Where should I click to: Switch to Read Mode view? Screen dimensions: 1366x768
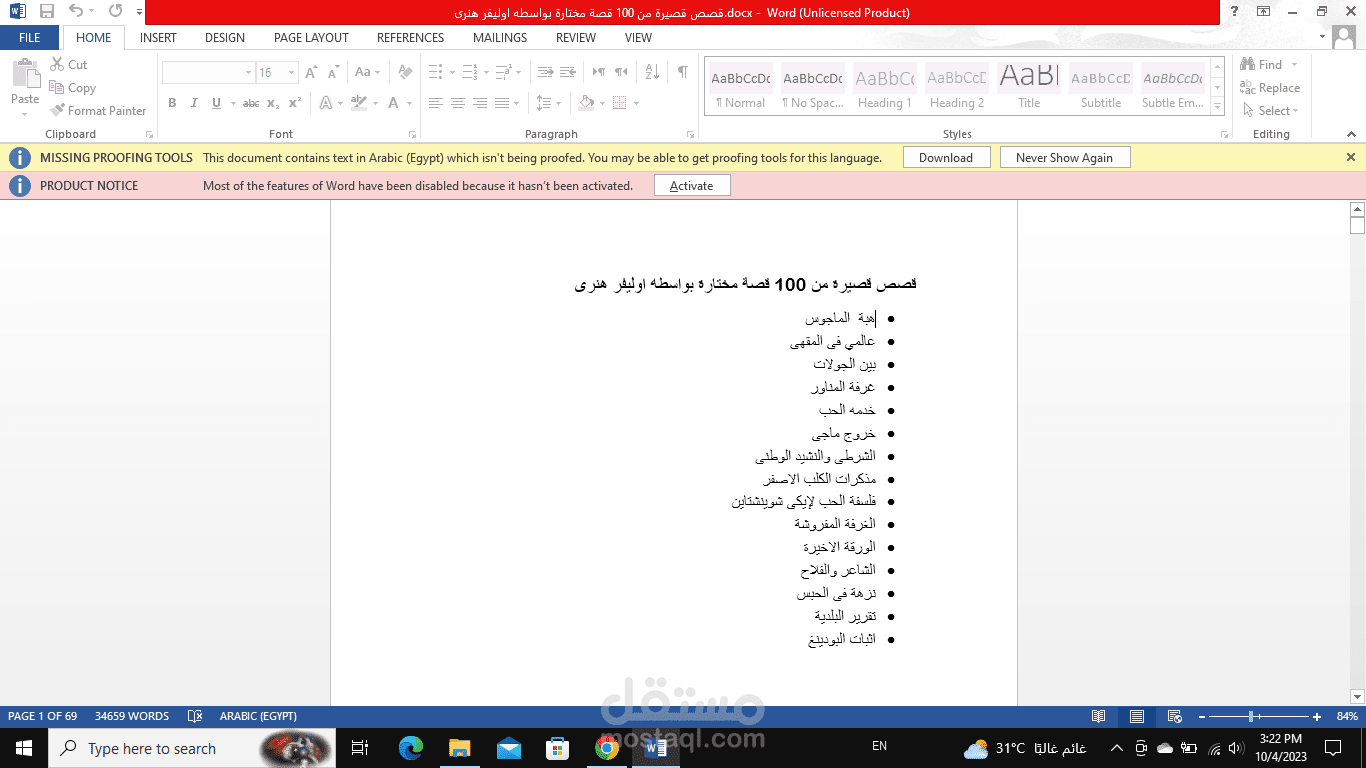tap(1099, 716)
